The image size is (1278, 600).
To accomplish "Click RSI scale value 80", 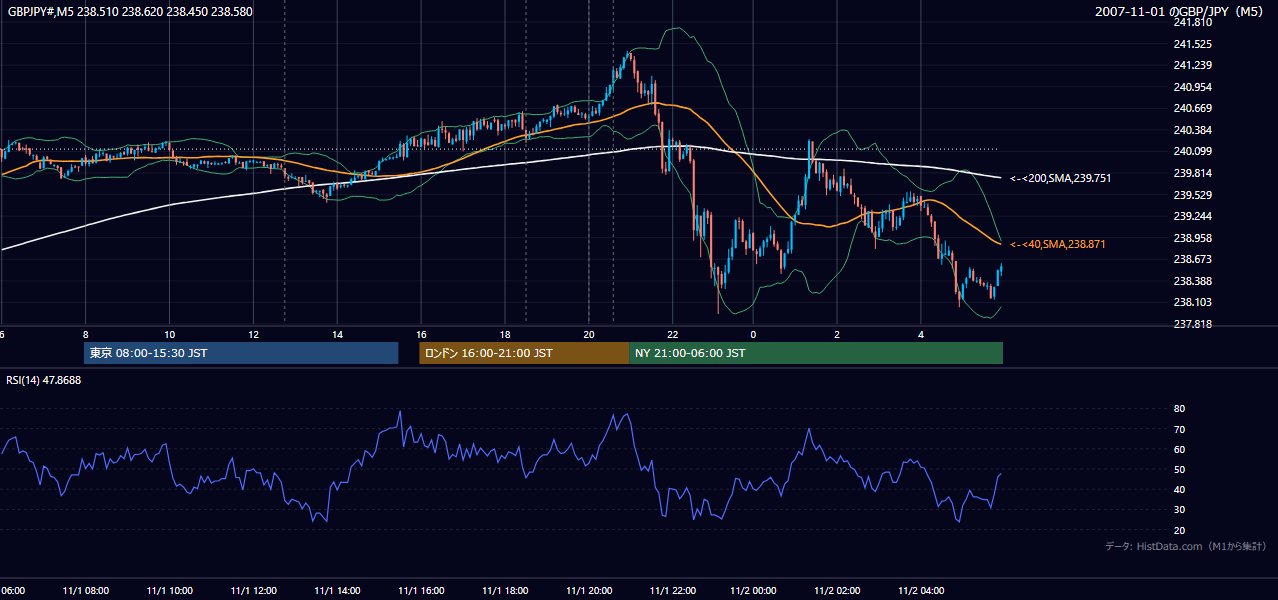I will click(x=1179, y=409).
